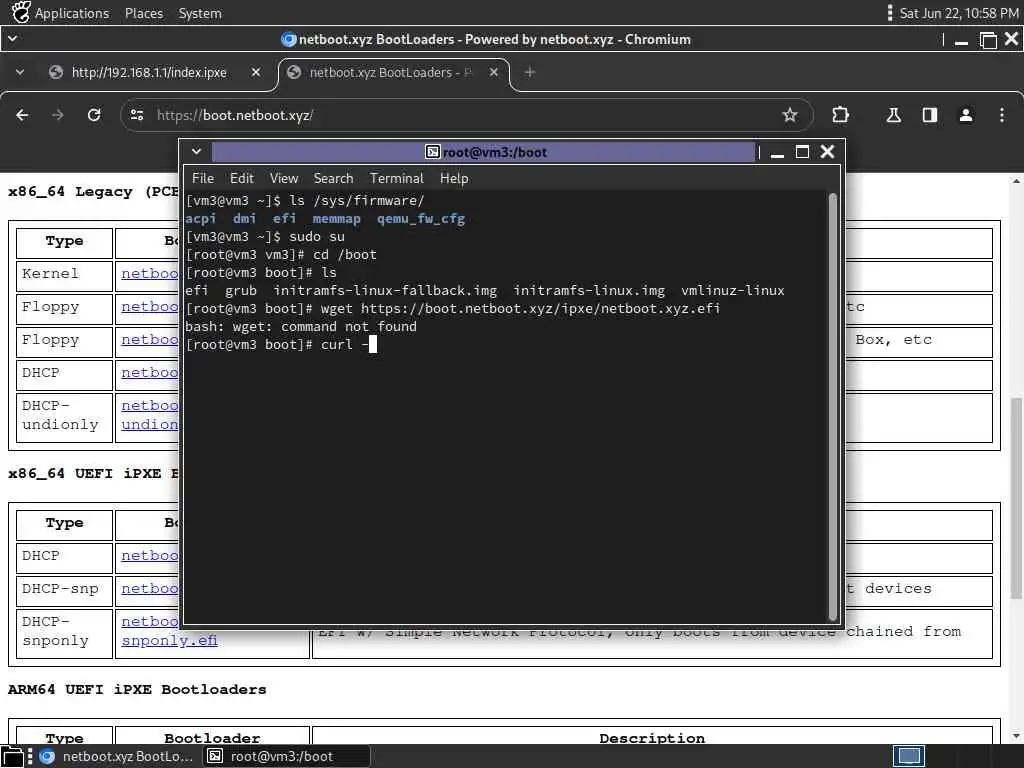Click 'vmlinuz-linux' in terminal output
The height and width of the screenshot is (768, 1024).
(x=733, y=291)
